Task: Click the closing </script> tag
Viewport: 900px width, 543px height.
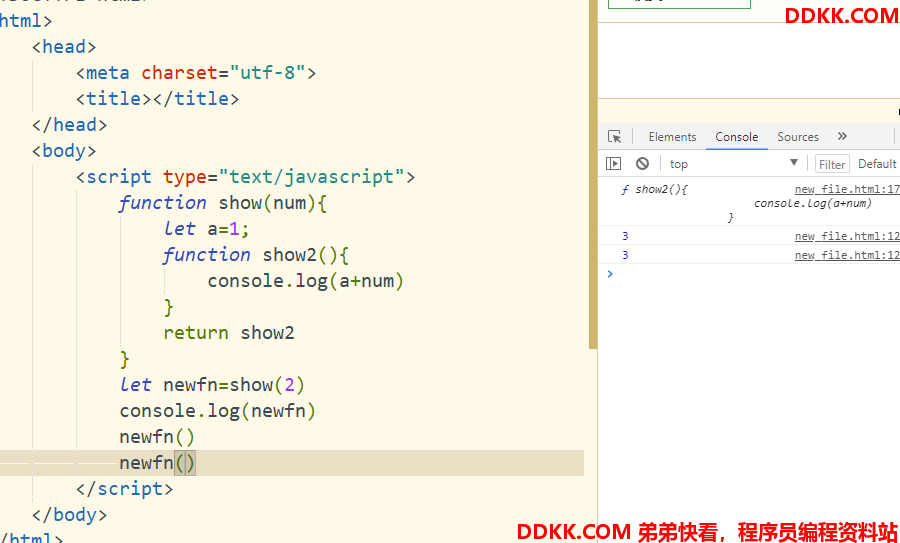Action: coord(125,488)
